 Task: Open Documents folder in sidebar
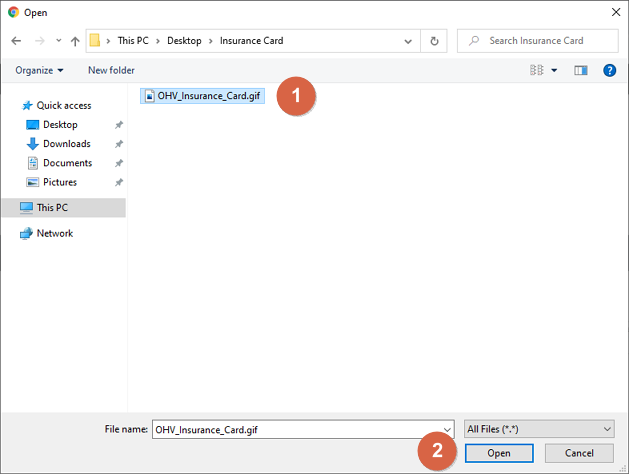coord(67,163)
